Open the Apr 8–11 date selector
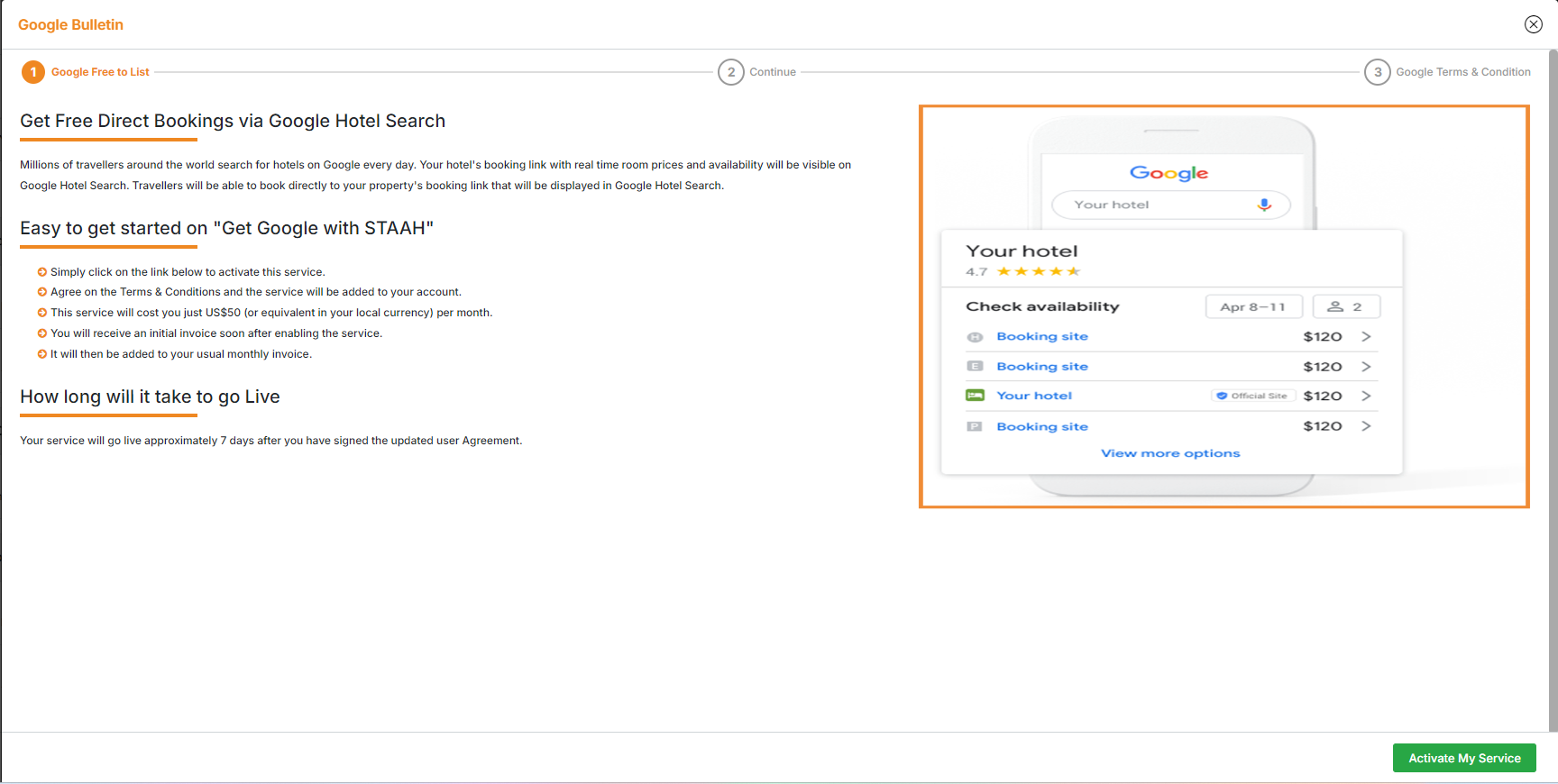1558x784 pixels. [x=1253, y=306]
